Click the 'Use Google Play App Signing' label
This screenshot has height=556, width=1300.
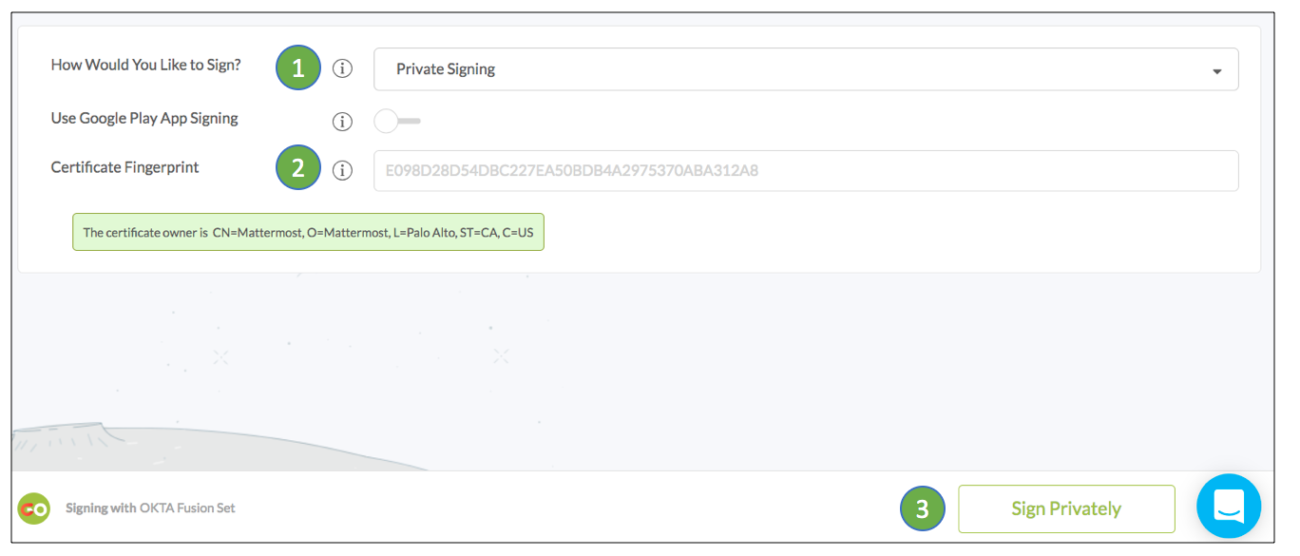144,118
